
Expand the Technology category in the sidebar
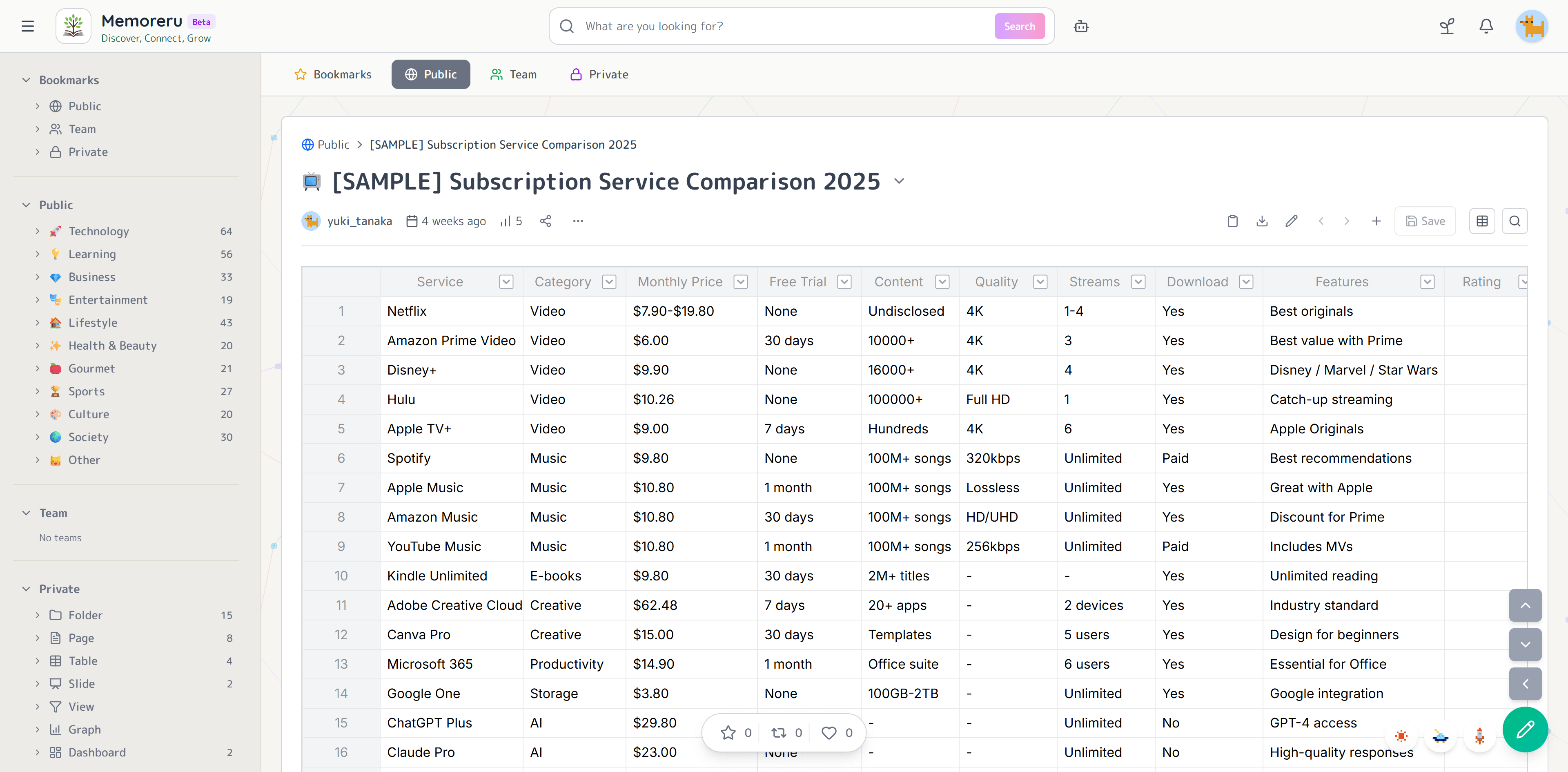point(37,231)
